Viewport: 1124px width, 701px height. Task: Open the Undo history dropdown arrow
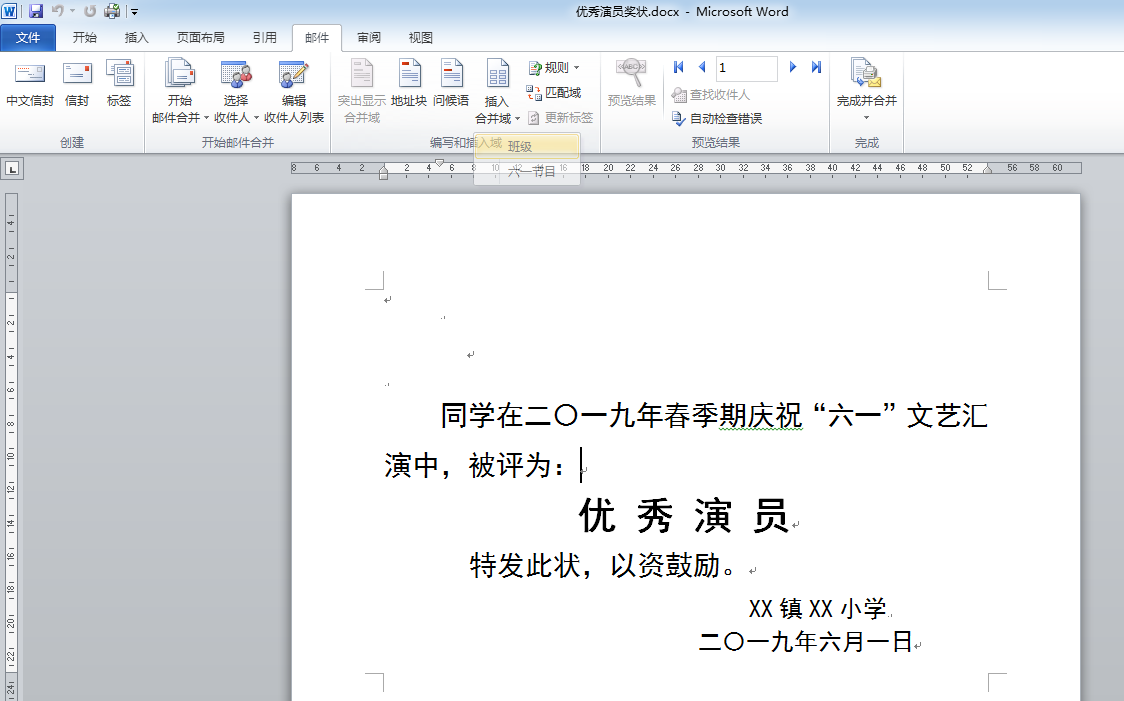point(72,11)
